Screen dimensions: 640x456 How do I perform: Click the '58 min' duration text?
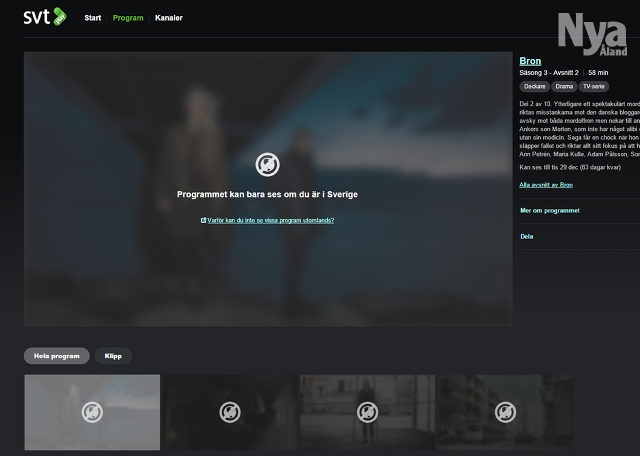click(598, 73)
